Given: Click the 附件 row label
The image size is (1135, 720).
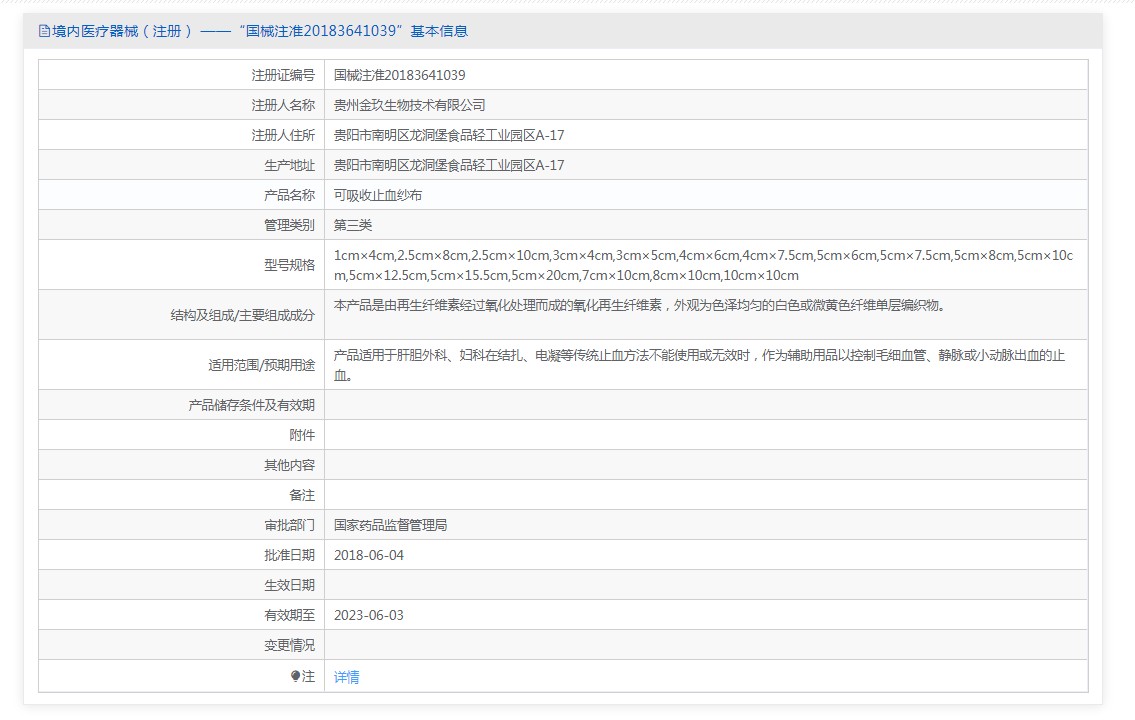Looking at the screenshot, I should pyautogui.click(x=305, y=434).
